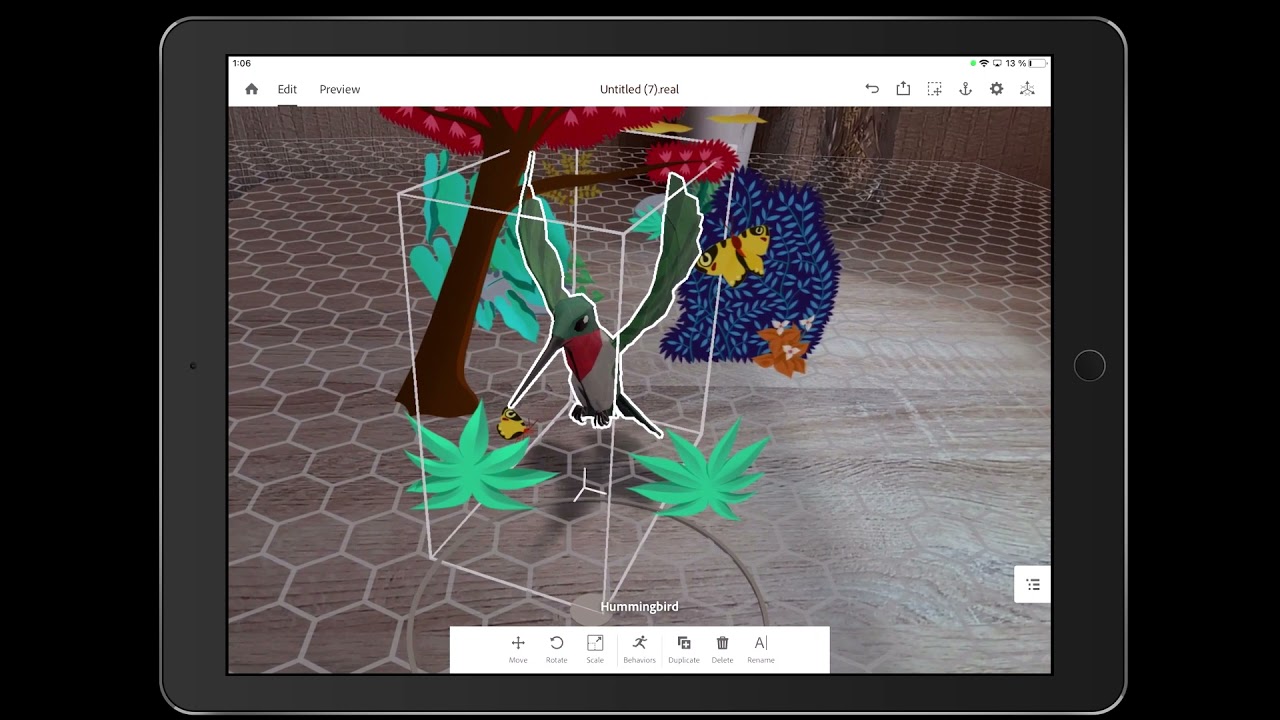This screenshot has width=1280, height=720.
Task: Tap the Hummingbird name label
Action: 639,607
